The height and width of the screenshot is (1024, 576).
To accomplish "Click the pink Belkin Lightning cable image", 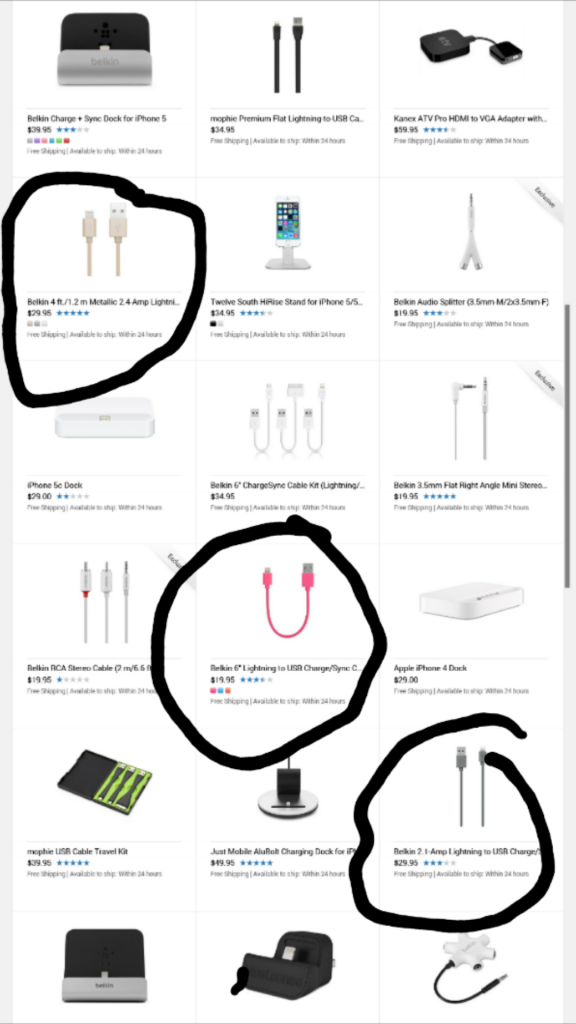I will (288, 599).
